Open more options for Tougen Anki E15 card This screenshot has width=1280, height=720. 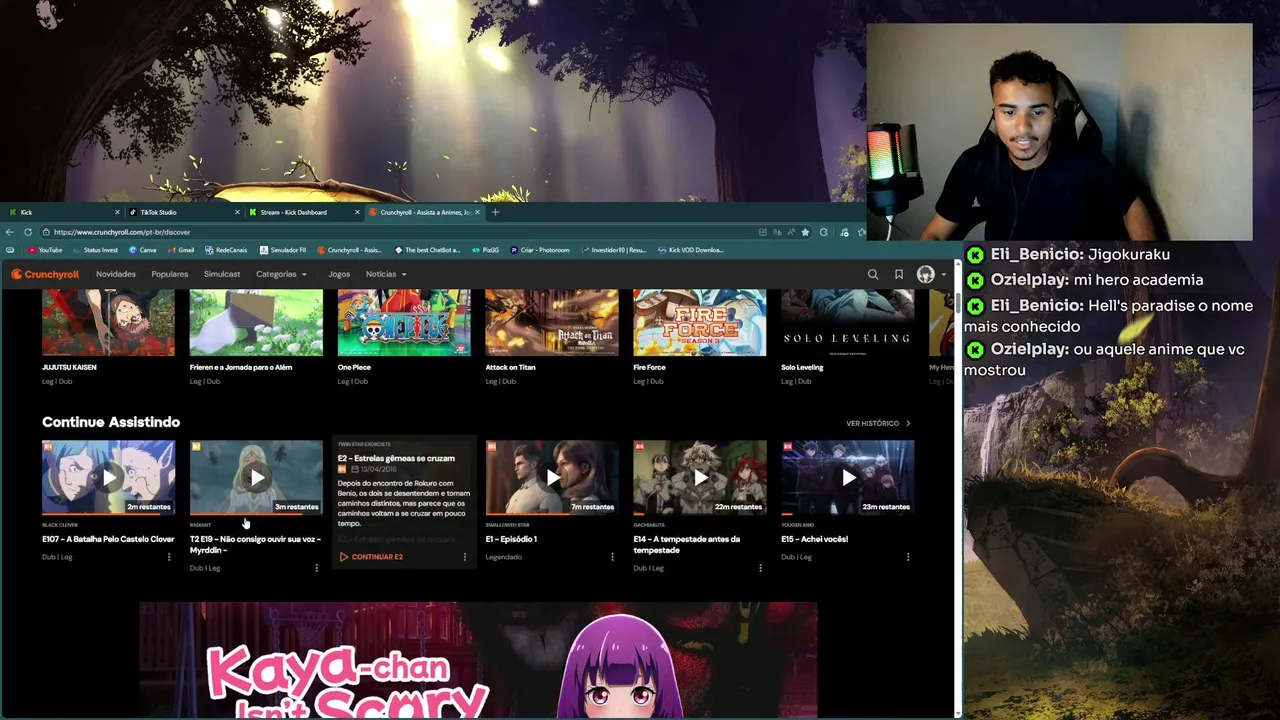(x=908, y=557)
